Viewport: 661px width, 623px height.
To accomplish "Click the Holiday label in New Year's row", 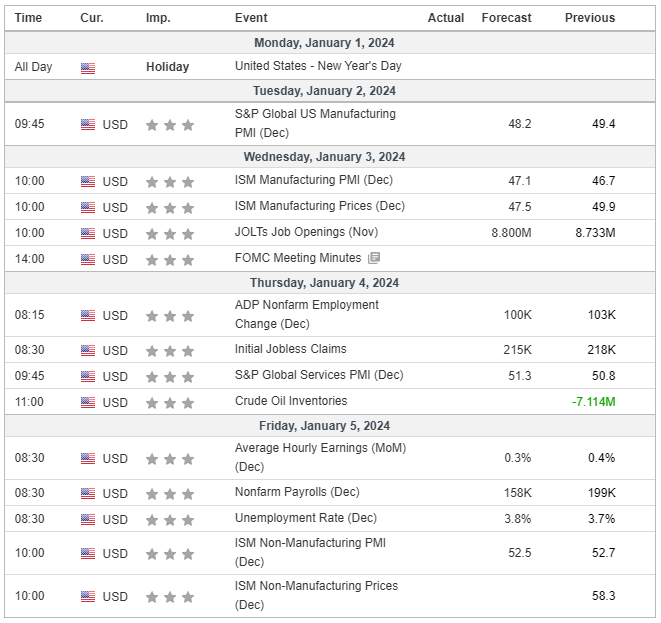I will pyautogui.click(x=167, y=67).
